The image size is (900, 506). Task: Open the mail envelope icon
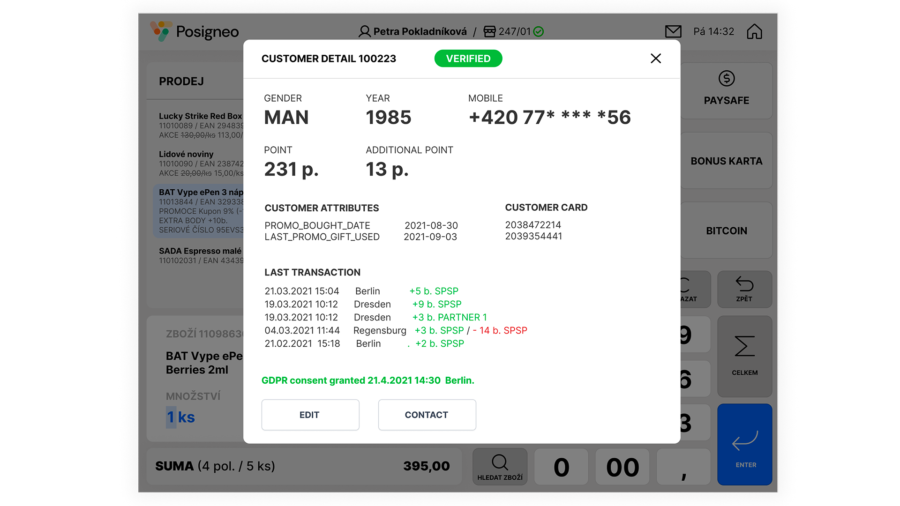673,32
